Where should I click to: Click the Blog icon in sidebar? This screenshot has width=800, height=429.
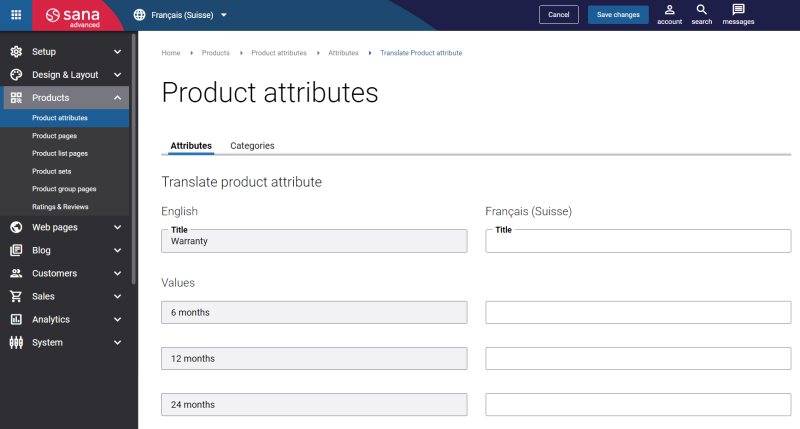coord(16,250)
